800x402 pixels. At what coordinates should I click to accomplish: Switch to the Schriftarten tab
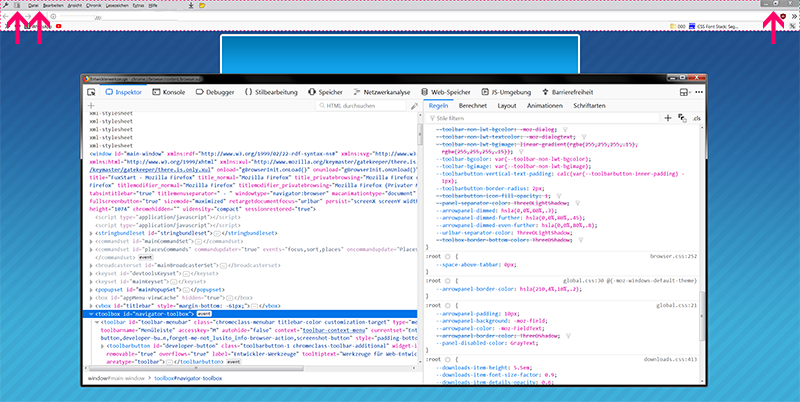click(589, 104)
